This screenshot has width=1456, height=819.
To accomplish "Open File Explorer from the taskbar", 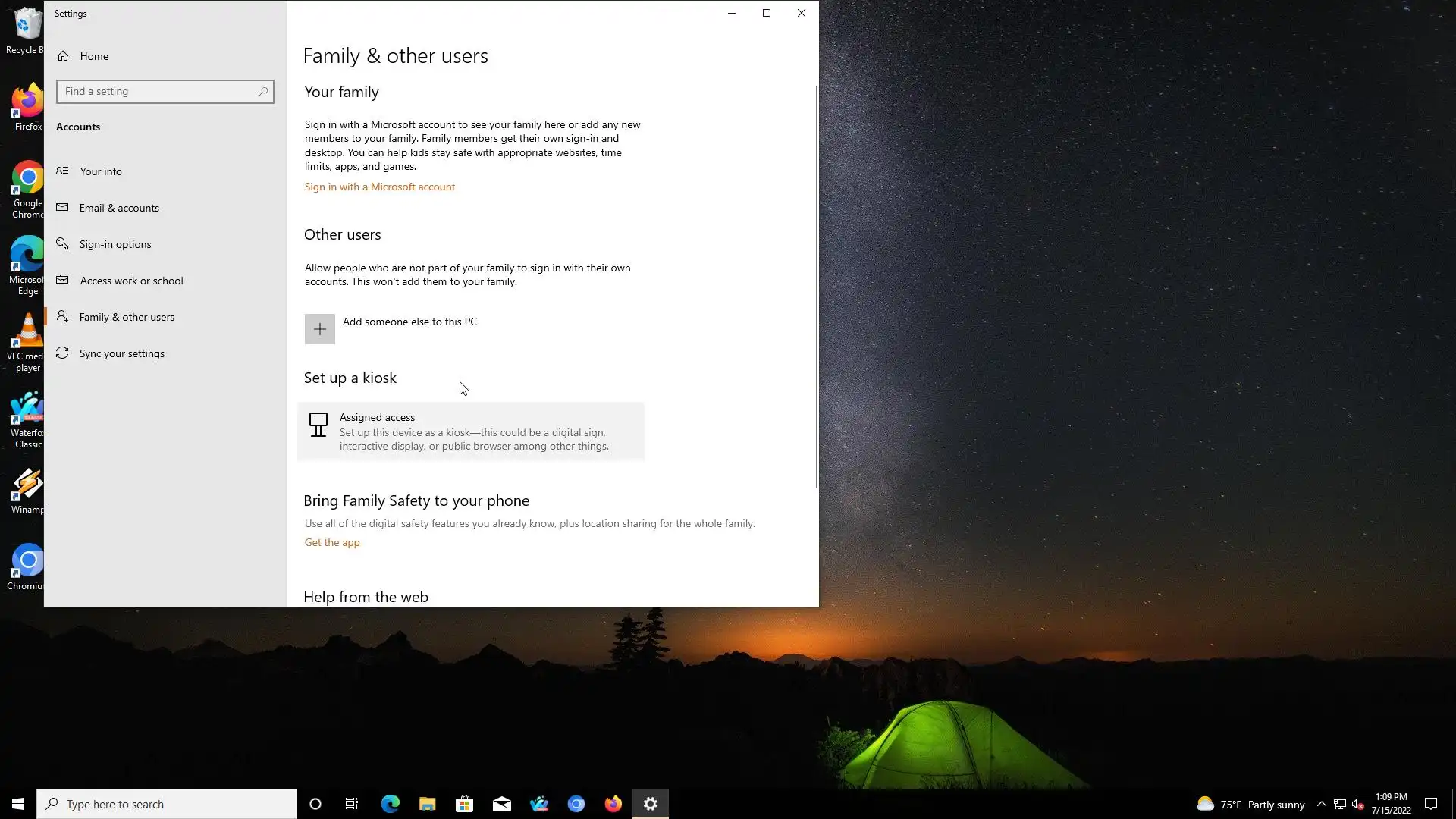I will tap(427, 804).
